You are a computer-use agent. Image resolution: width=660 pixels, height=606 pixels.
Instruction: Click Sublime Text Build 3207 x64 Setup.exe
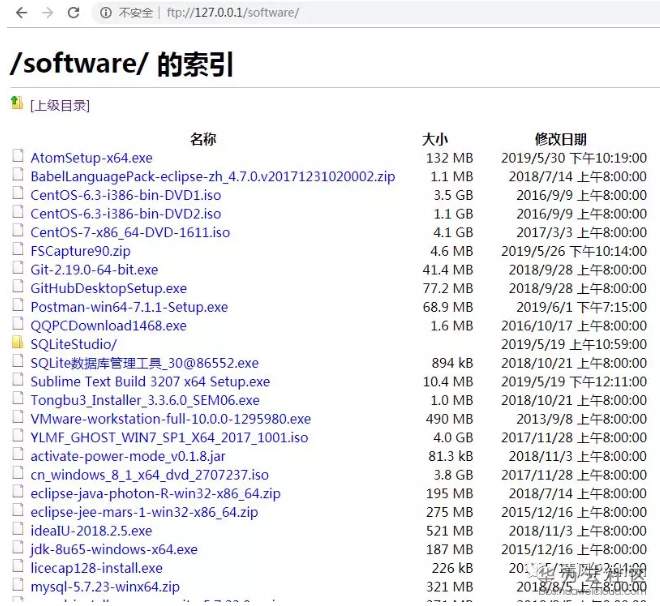(150, 382)
